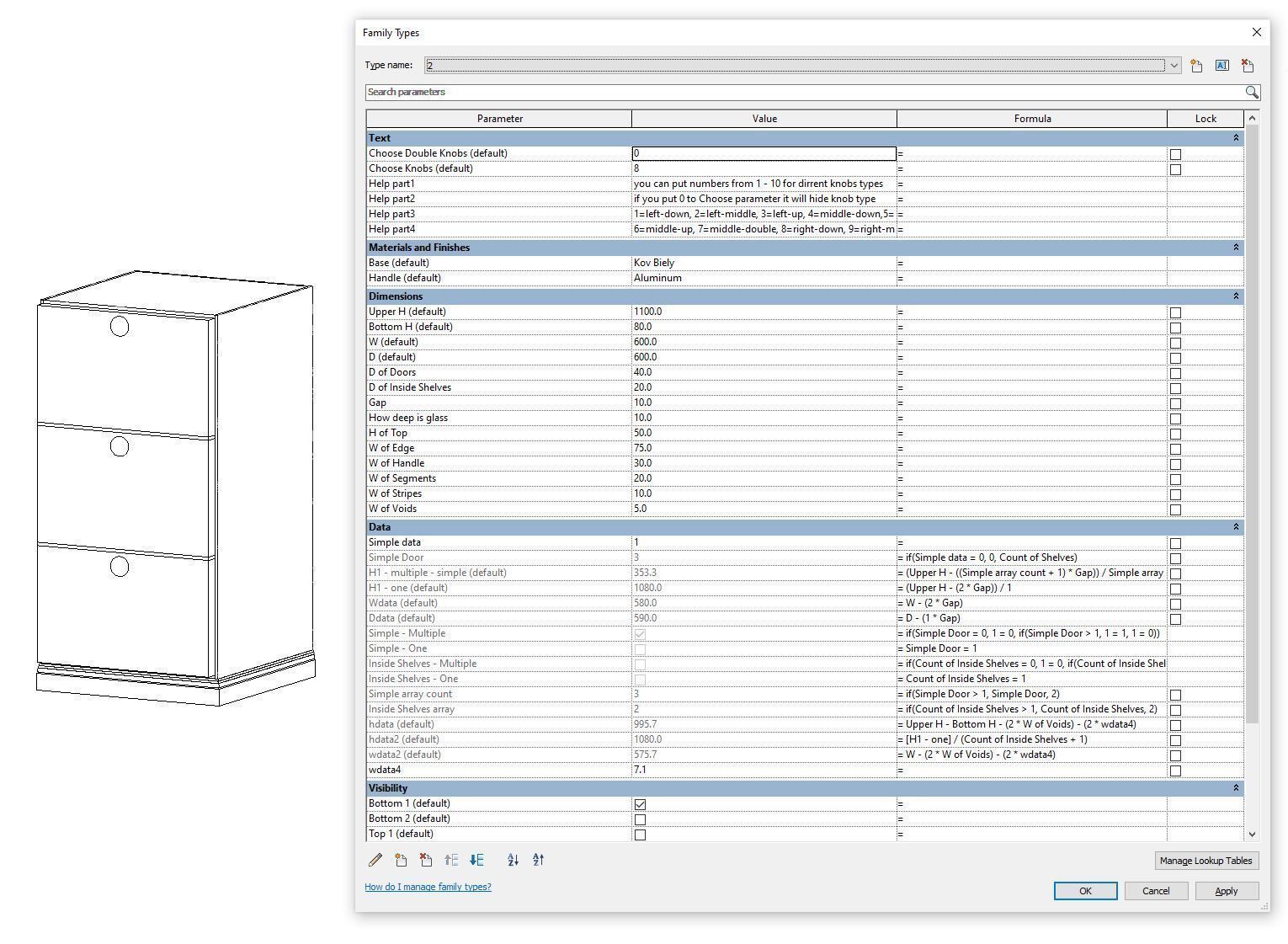Click the Move Parameter Down icon
Screen dimensions: 1288x944
coord(476,860)
